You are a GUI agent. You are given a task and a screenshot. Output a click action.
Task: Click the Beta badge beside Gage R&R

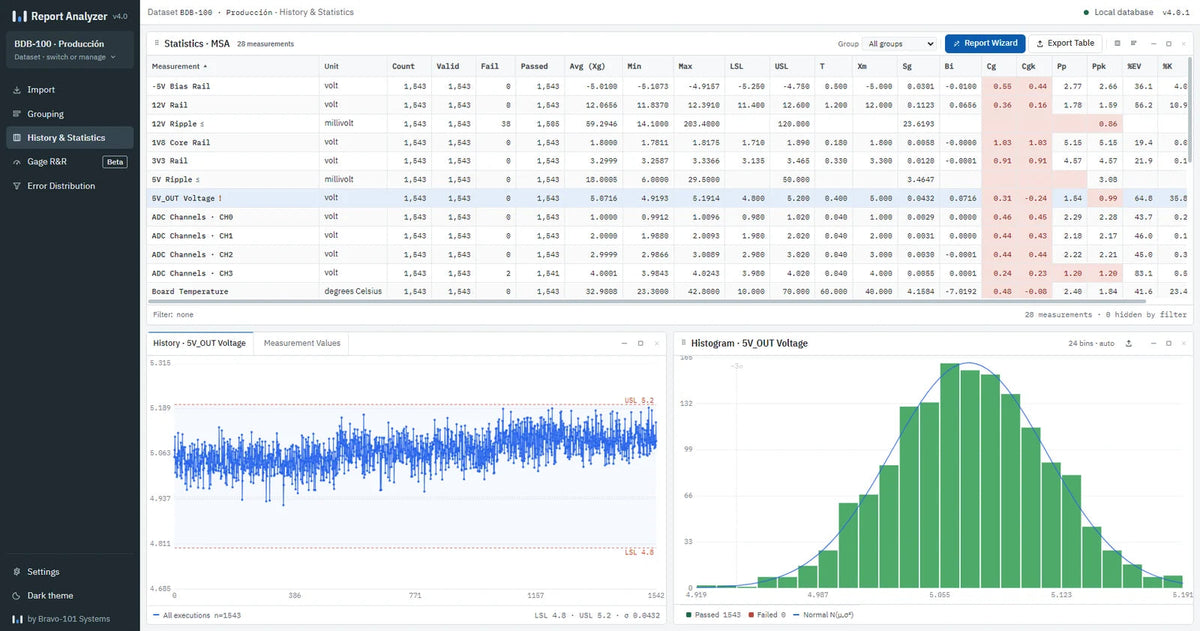(115, 162)
